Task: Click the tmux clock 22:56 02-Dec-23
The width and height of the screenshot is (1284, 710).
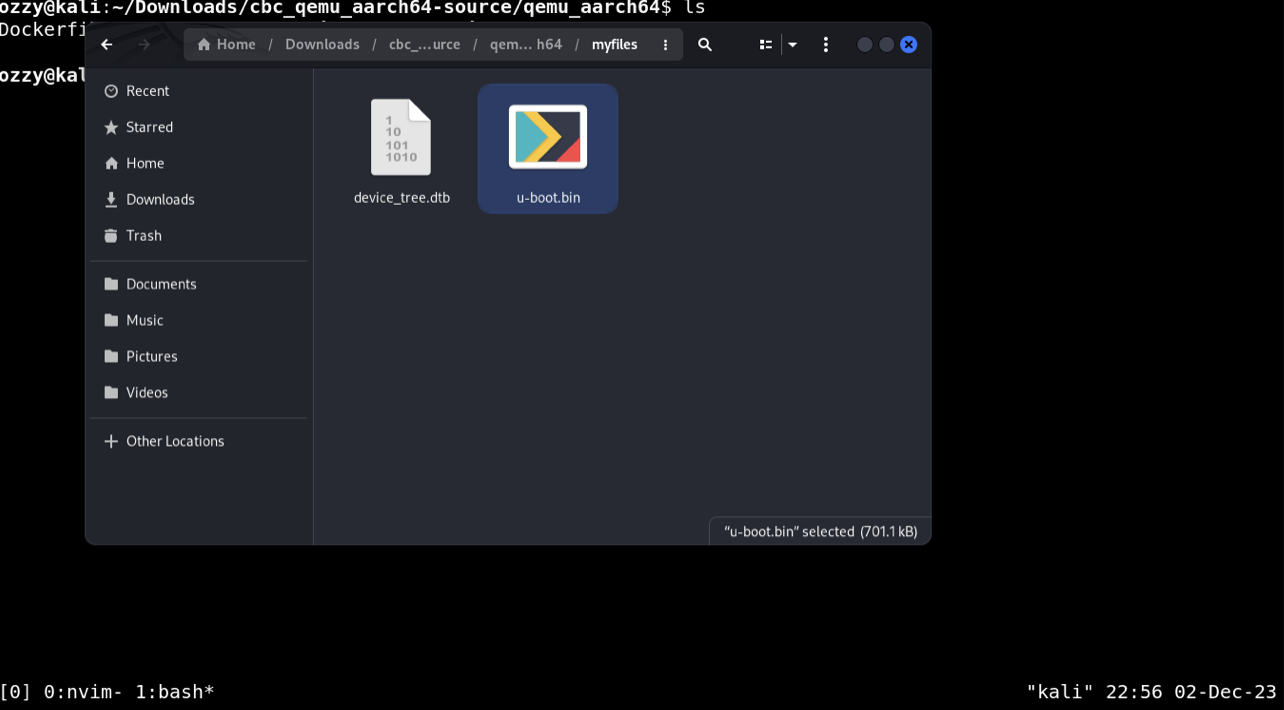Action: 1191,692
